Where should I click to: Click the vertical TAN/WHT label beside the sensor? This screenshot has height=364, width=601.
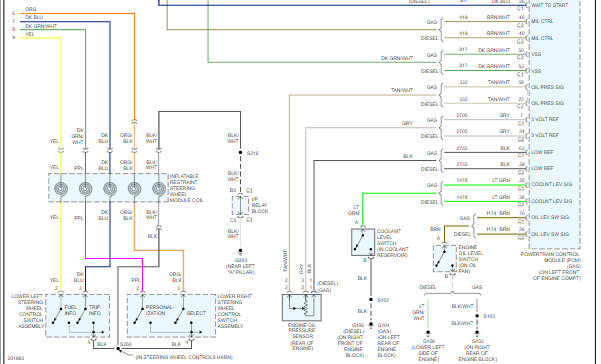coord(286,261)
